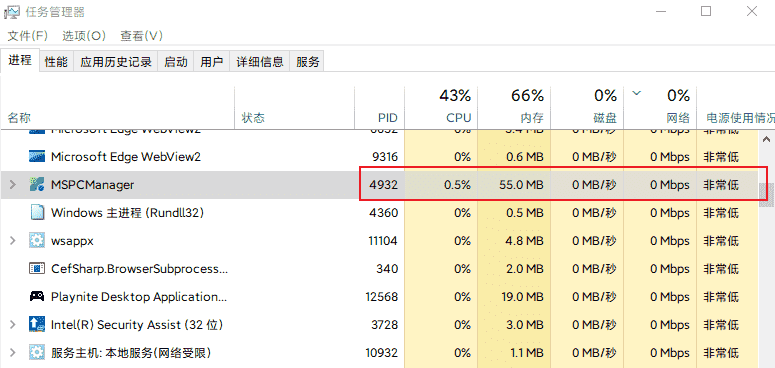
Task: Expand the Intel(R) Security Assist group
Action: [13, 325]
